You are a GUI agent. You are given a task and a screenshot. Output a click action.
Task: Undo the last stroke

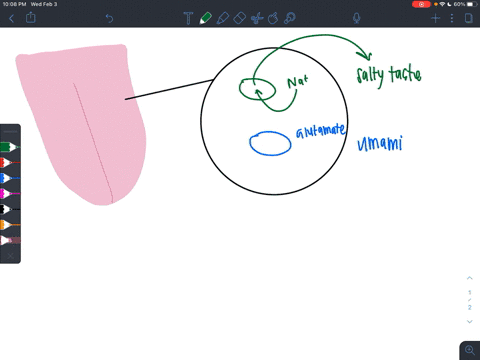coord(109,18)
